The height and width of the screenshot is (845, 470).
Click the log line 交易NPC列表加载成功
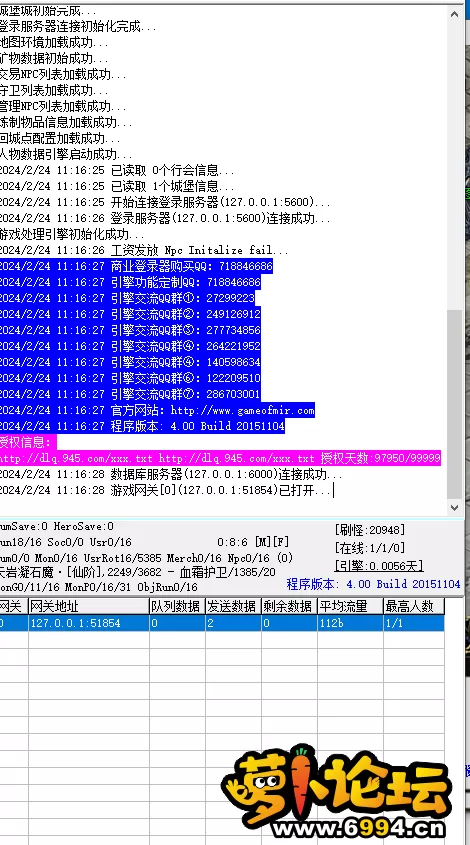point(63,74)
